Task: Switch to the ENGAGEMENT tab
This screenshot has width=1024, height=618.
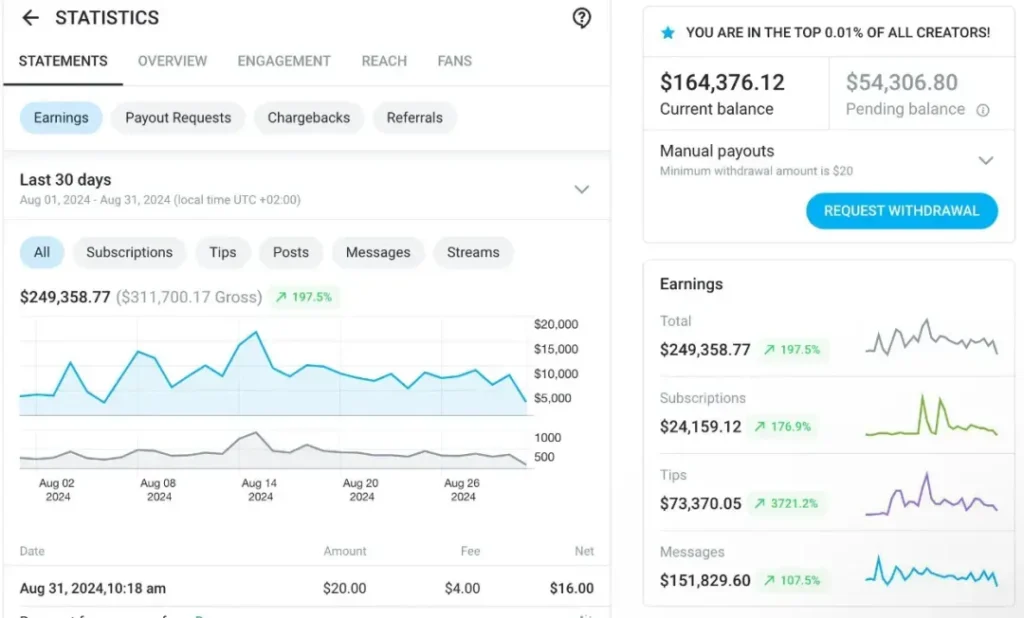Action: pyautogui.click(x=284, y=61)
